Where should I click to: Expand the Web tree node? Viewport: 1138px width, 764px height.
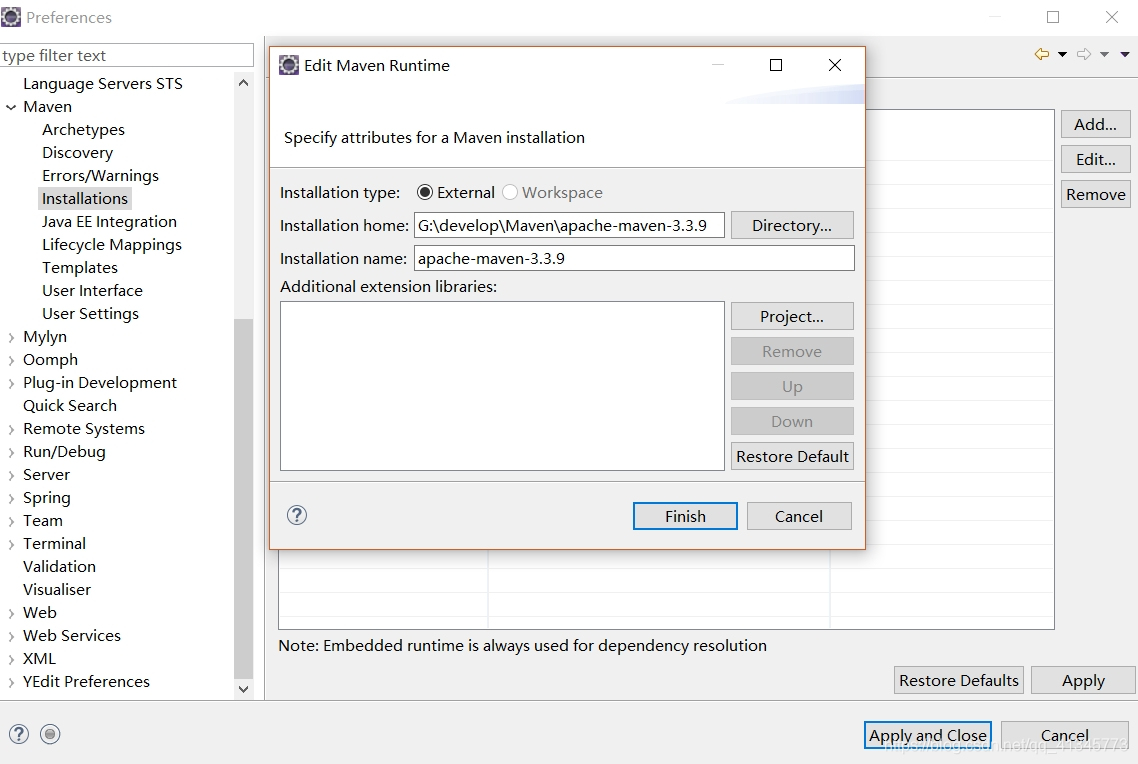click(x=11, y=614)
